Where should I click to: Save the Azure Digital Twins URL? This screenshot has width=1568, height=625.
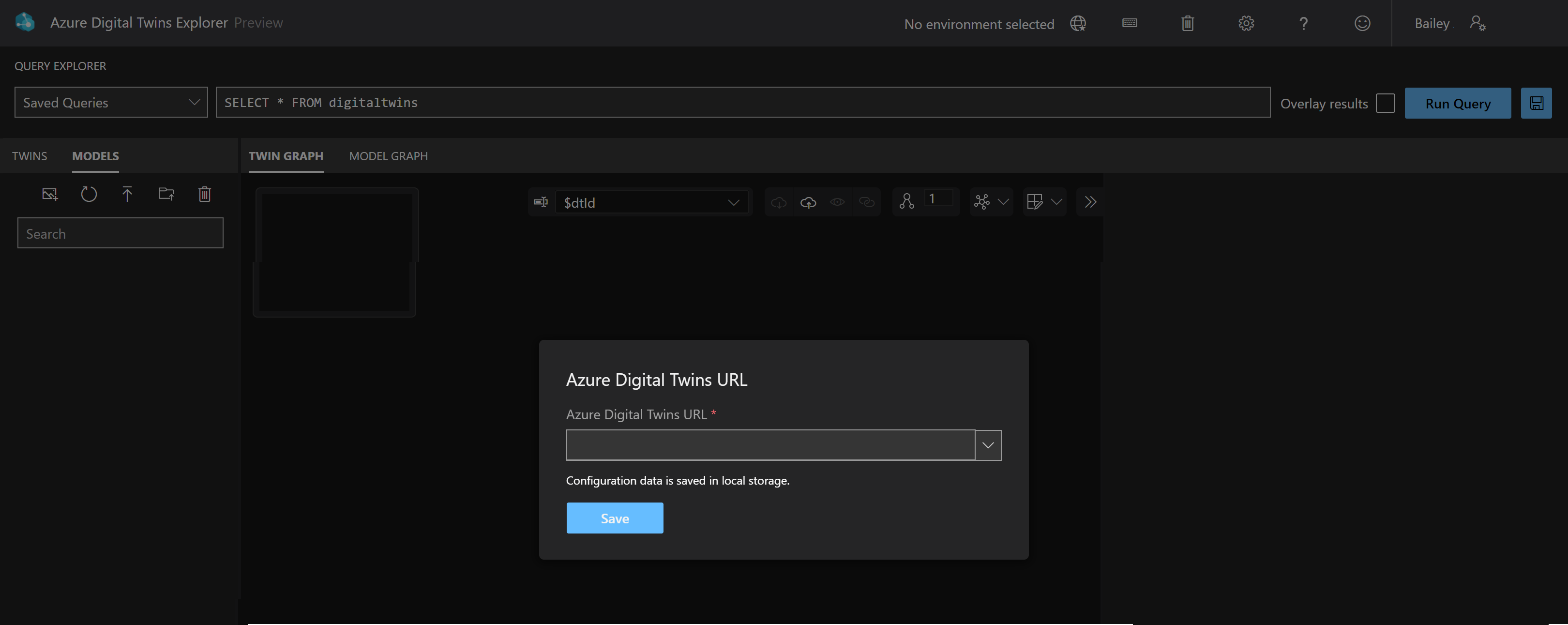click(x=614, y=518)
